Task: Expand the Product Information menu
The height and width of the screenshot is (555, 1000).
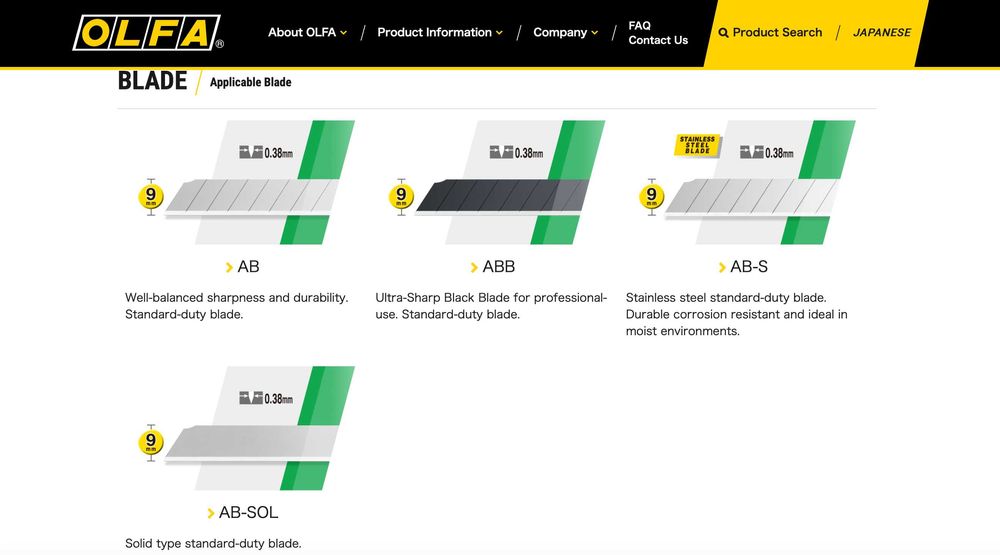Action: pyautogui.click(x=439, y=33)
